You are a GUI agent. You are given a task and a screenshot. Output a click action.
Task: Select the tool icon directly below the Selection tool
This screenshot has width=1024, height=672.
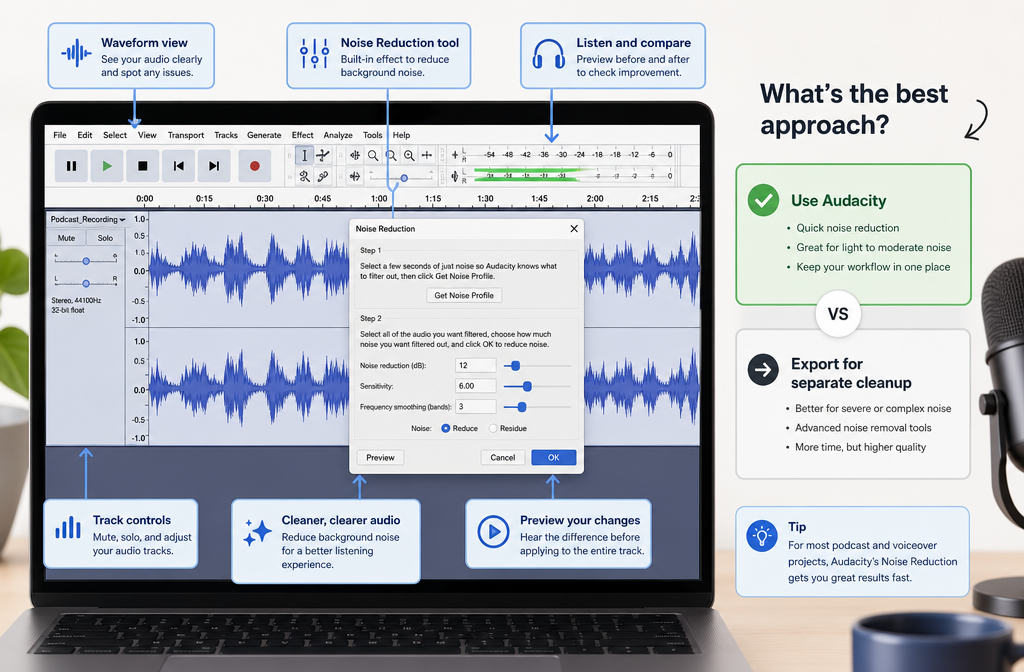click(x=304, y=176)
